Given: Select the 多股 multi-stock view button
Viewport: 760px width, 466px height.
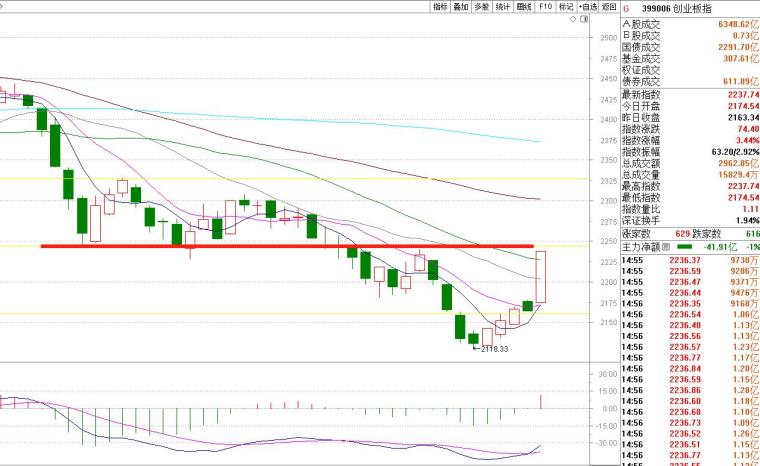Looking at the screenshot, I should [482, 6].
